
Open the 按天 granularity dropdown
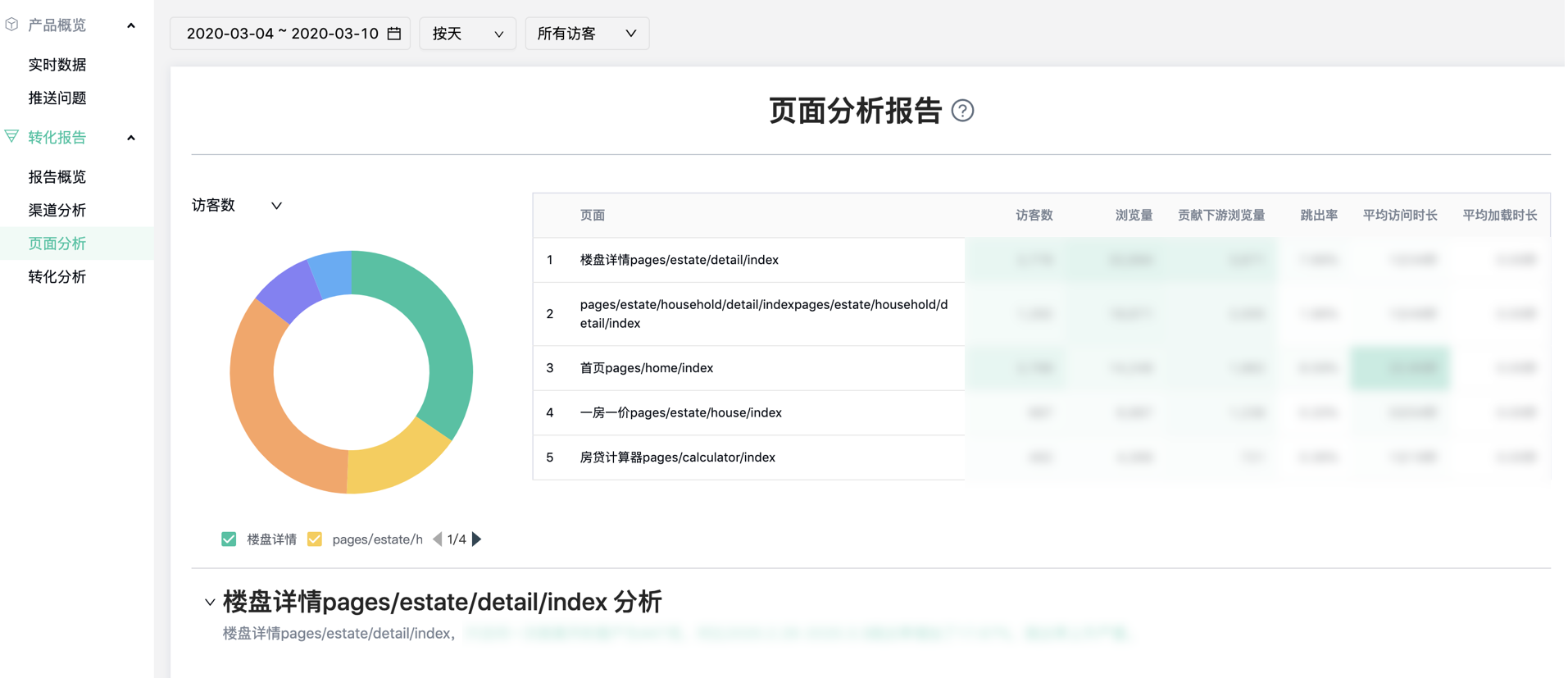point(467,34)
